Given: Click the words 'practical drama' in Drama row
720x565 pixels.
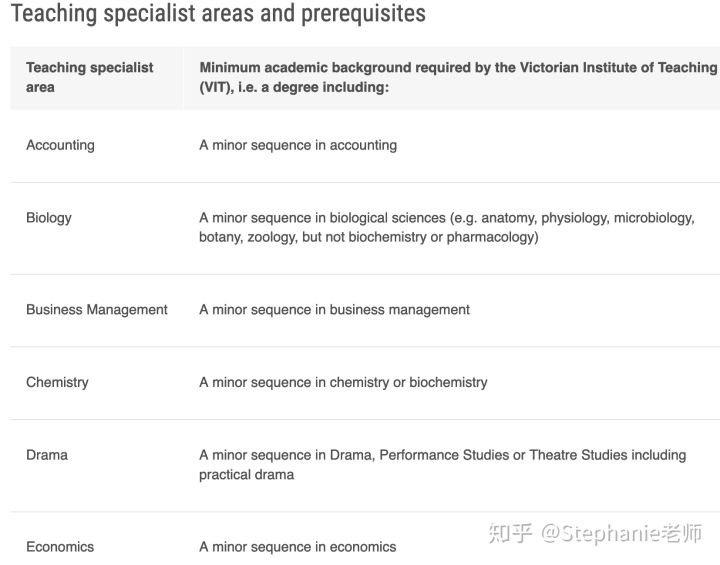Looking at the screenshot, I should coord(247,475).
